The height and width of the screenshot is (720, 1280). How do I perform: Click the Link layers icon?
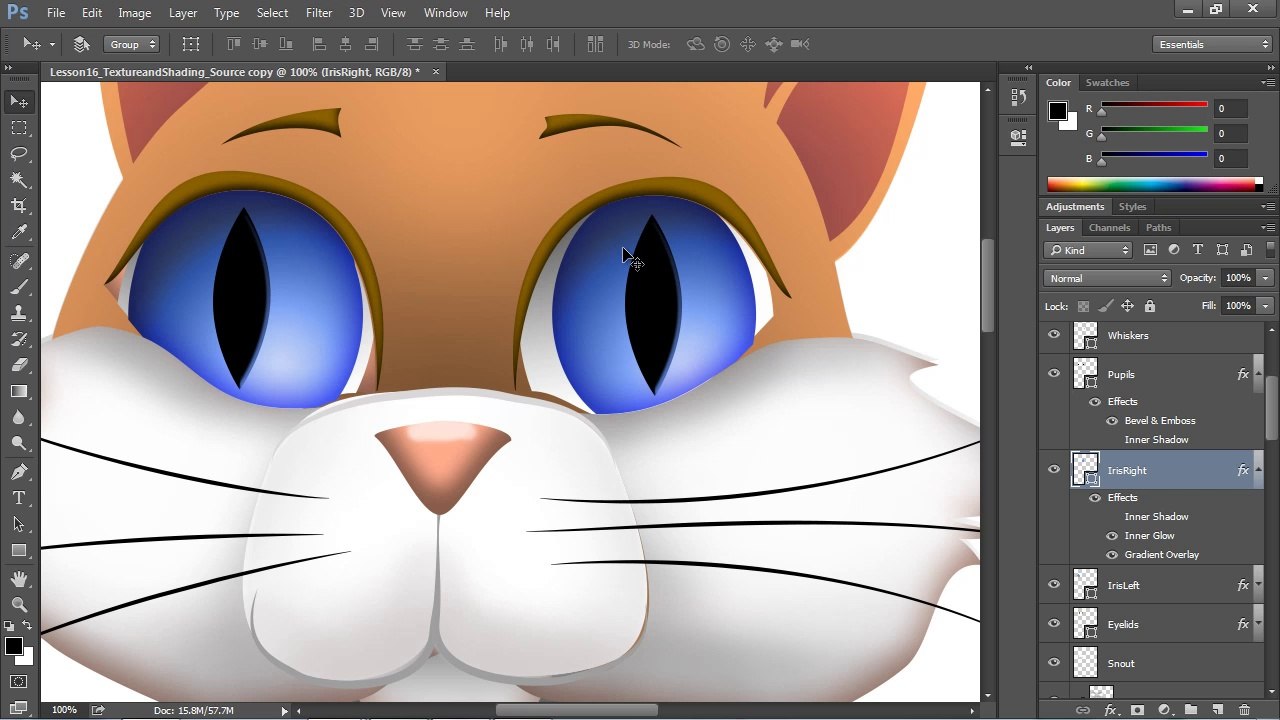[1083, 710]
